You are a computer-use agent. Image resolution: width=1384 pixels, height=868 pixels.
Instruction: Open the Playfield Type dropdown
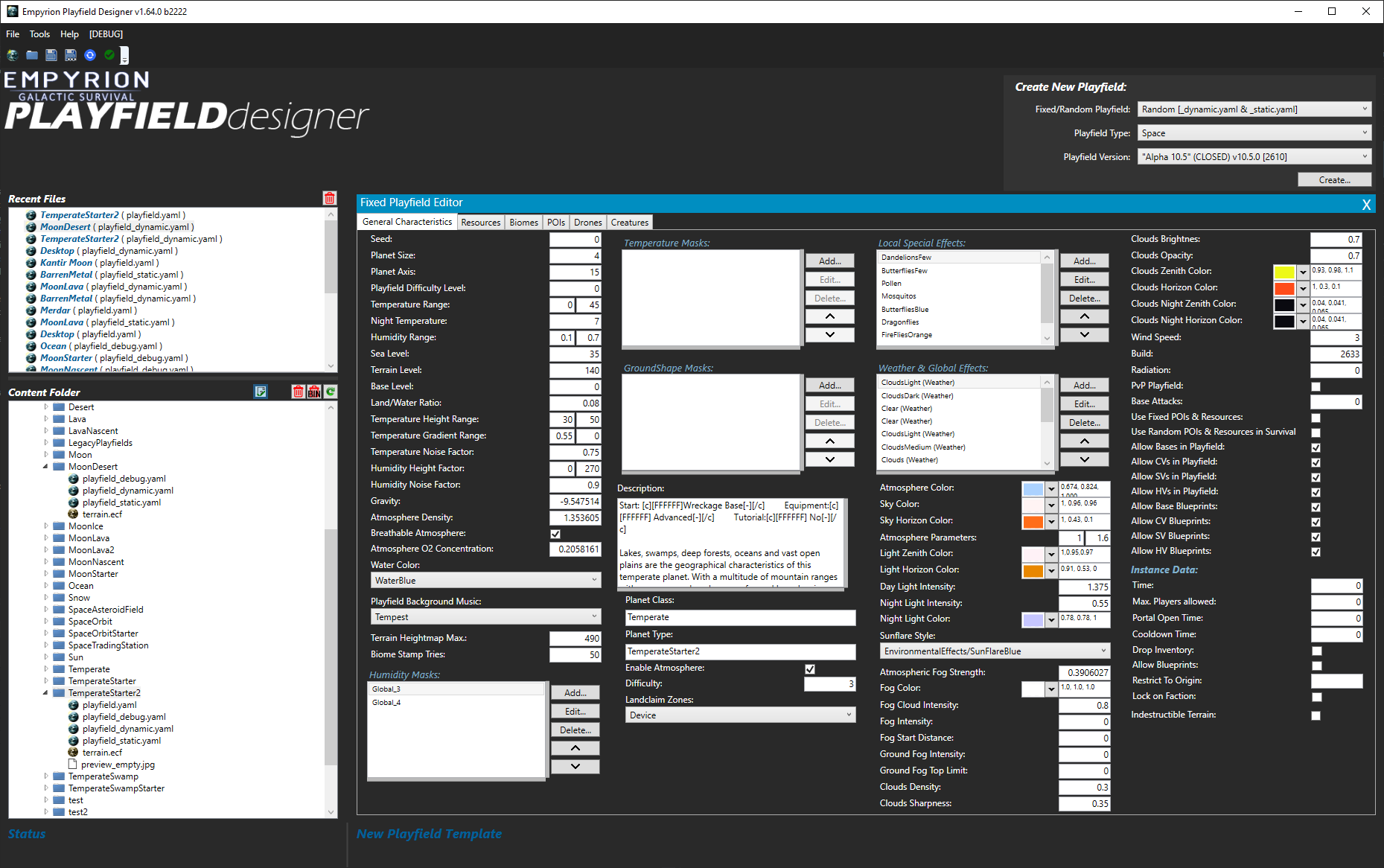(x=1365, y=133)
